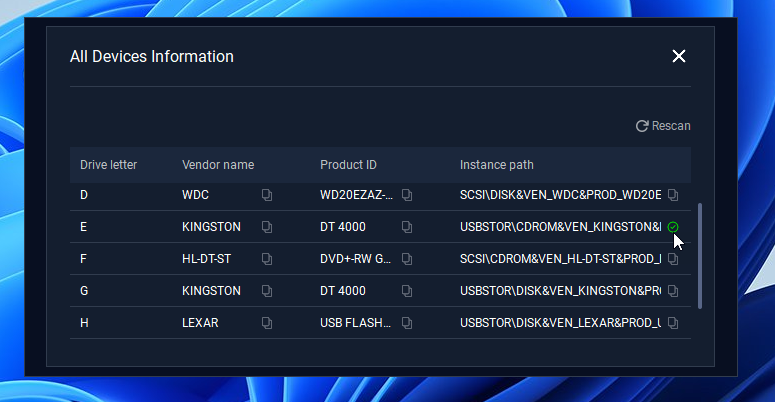Copy the LEXAR vendor name
775x402 pixels.
pyautogui.click(x=267, y=323)
